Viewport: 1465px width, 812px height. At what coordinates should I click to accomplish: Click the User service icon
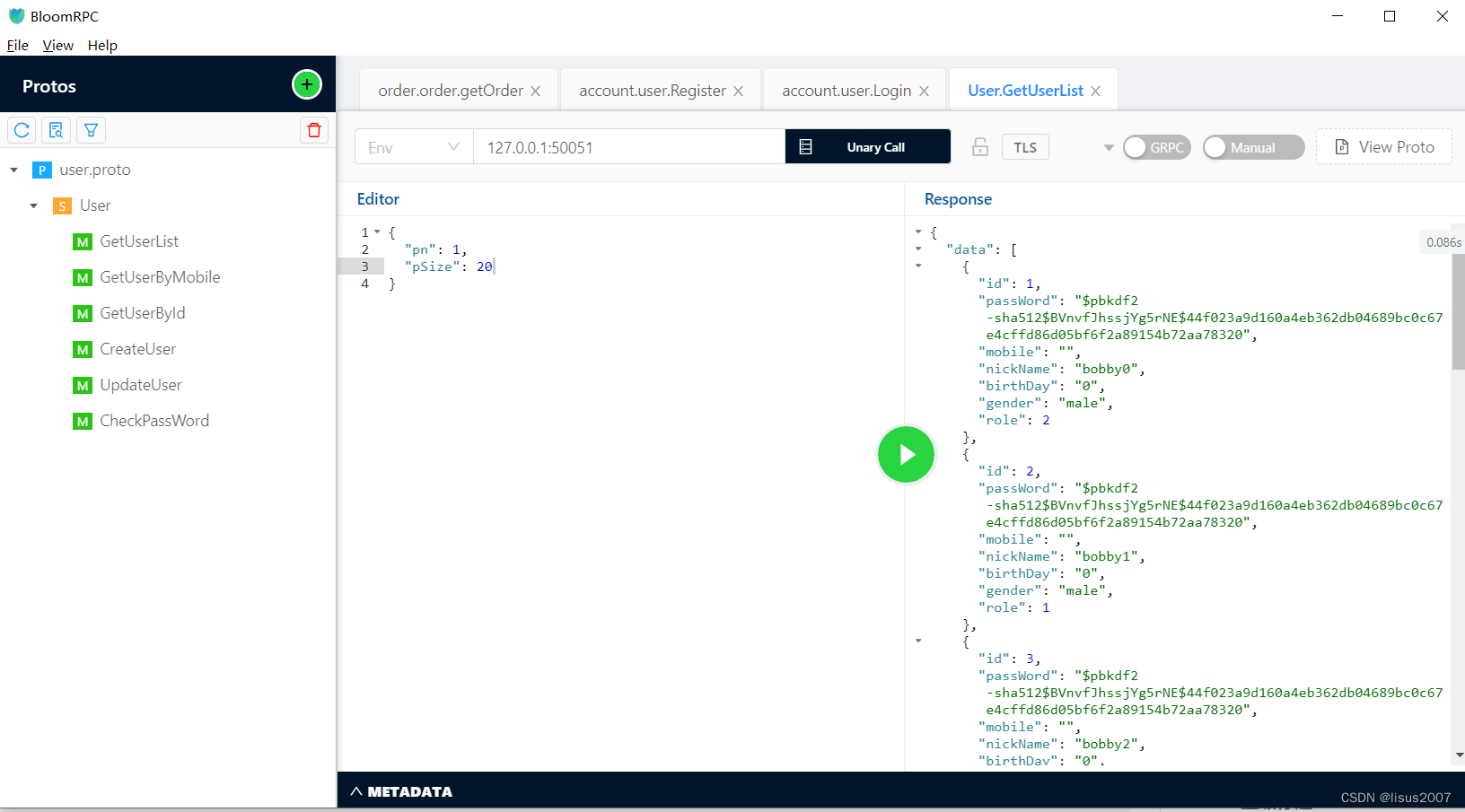coord(62,205)
